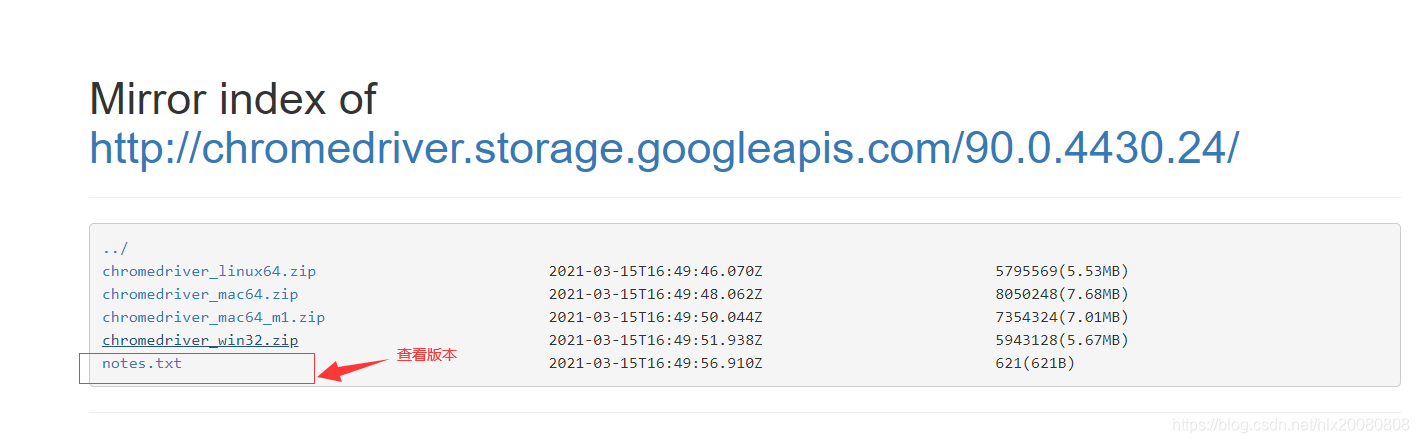Click the 7354324(7.01MB) file size
Image resolution: width=1419 pixels, height=443 pixels.
click(1061, 317)
